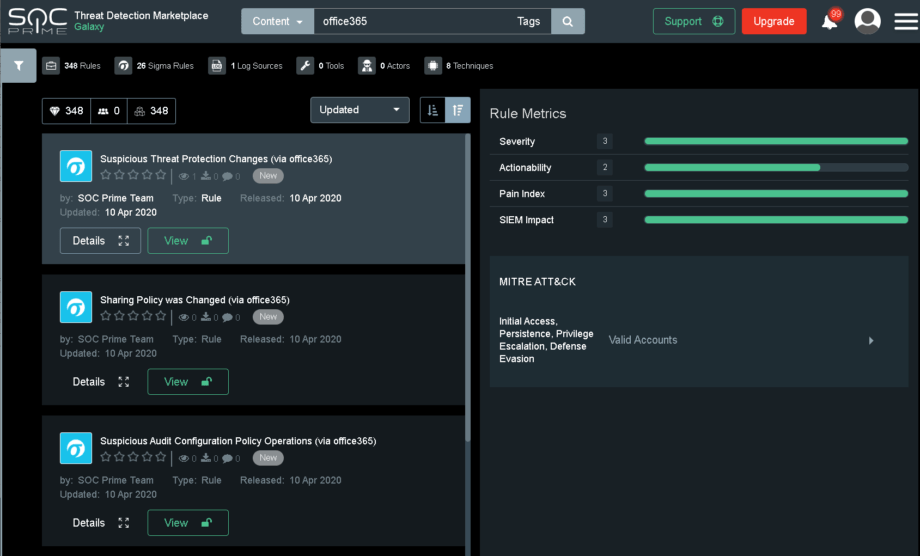
Task: Click the Rules briefcase icon
Action: pos(52,66)
